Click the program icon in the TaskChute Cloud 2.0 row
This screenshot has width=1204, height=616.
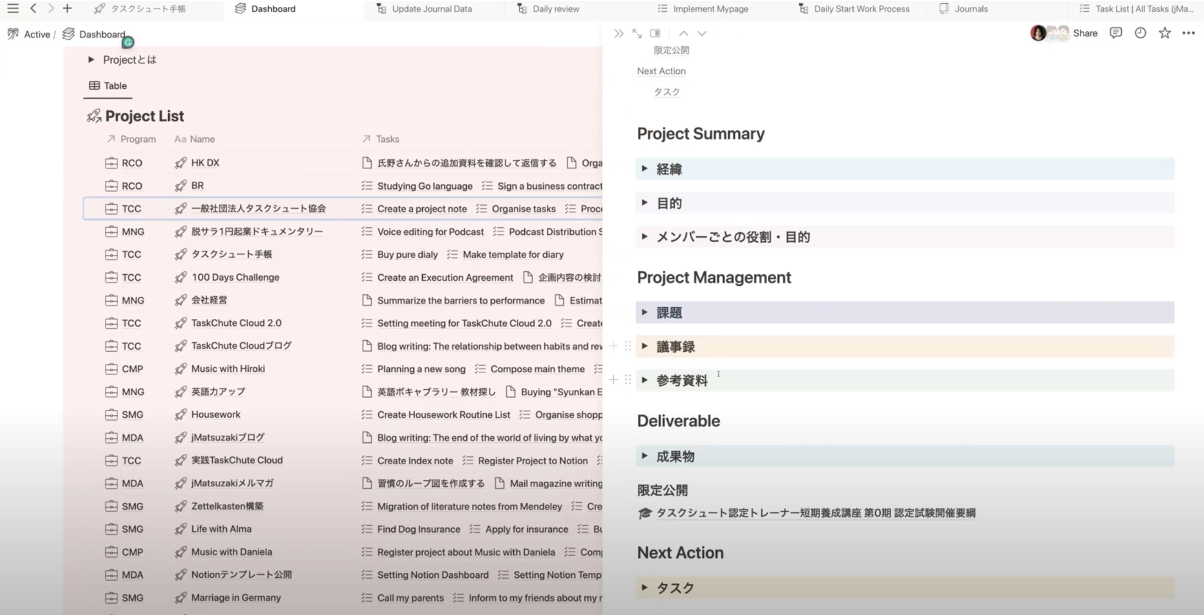click(x=111, y=323)
